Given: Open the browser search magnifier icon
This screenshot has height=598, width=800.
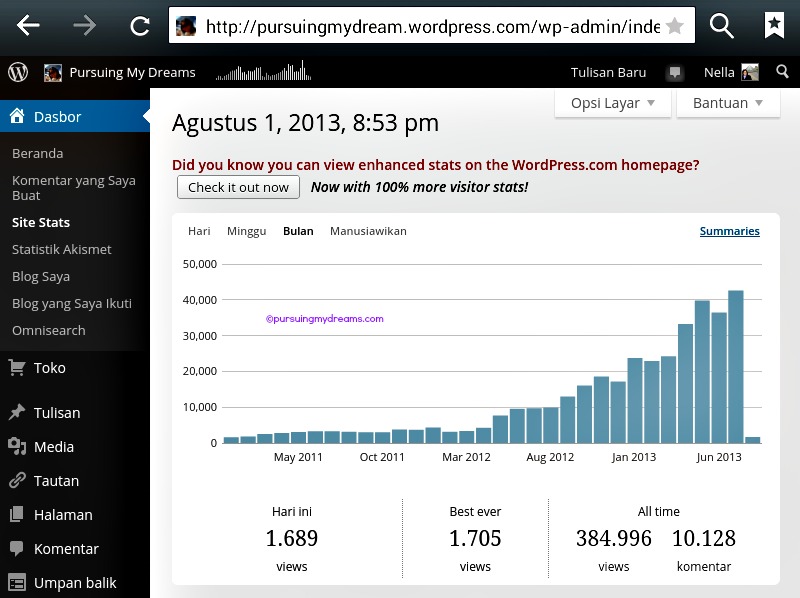Looking at the screenshot, I should pyautogui.click(x=721, y=27).
